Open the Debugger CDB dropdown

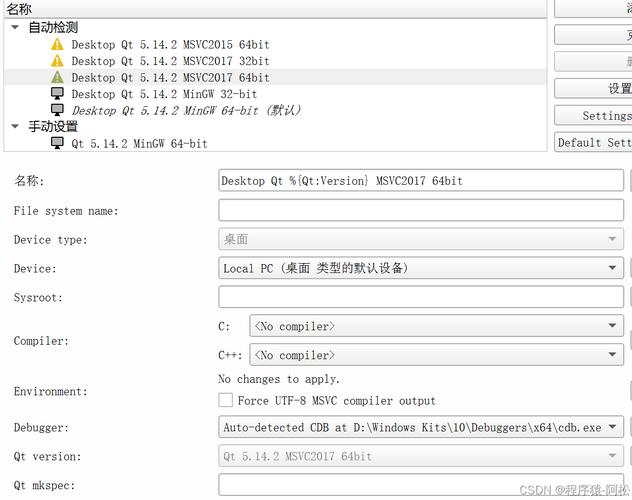click(421, 427)
